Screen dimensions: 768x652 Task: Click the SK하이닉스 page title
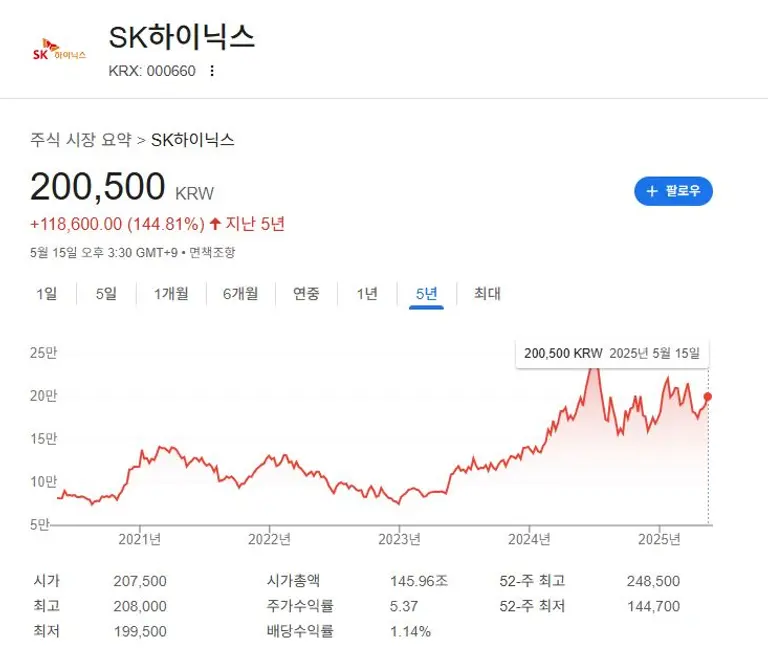[181, 37]
